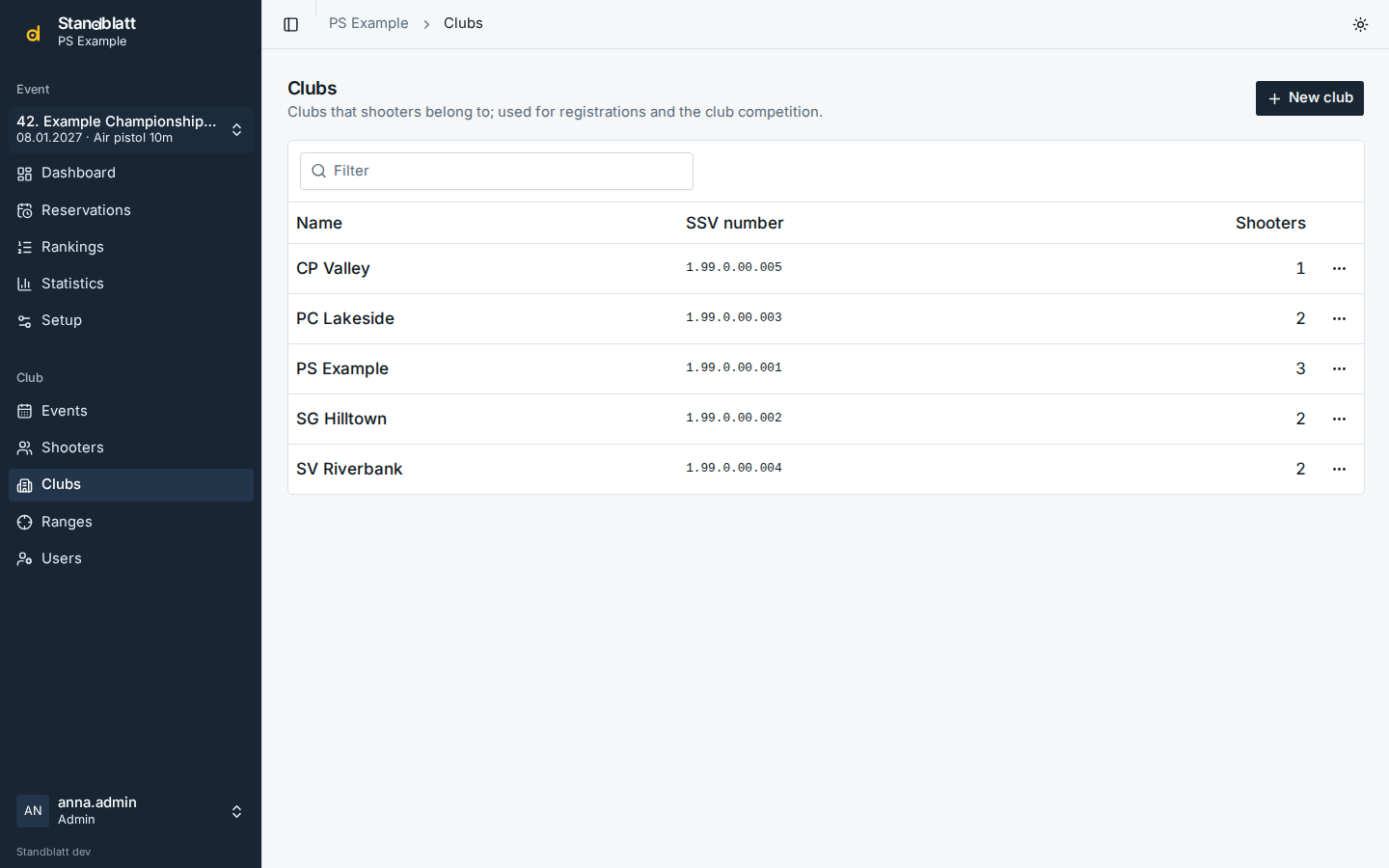
Task: Click the Events calendar icon
Action: point(25,412)
